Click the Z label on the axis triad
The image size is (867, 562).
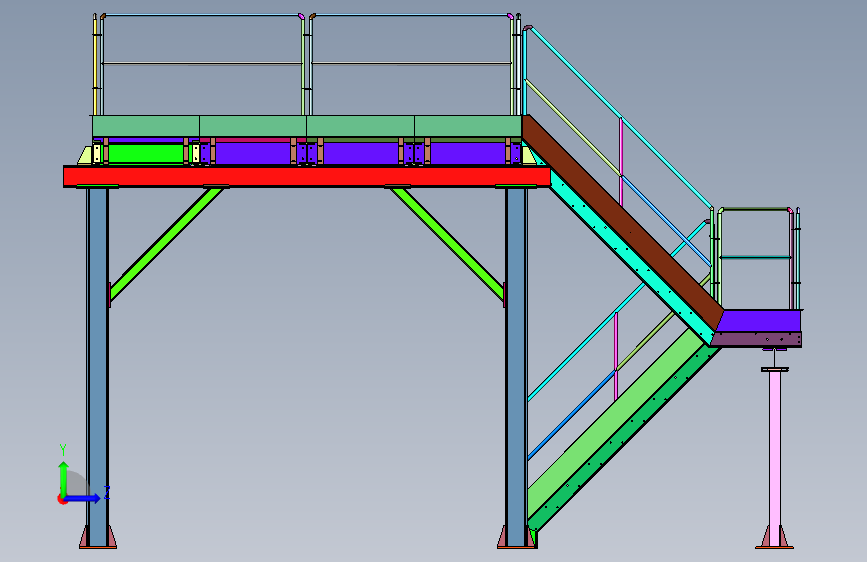[x=107, y=492]
